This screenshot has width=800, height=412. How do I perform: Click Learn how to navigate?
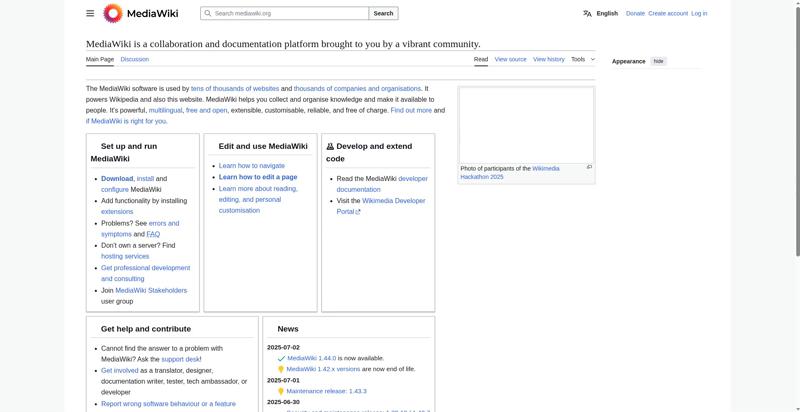[252, 166]
